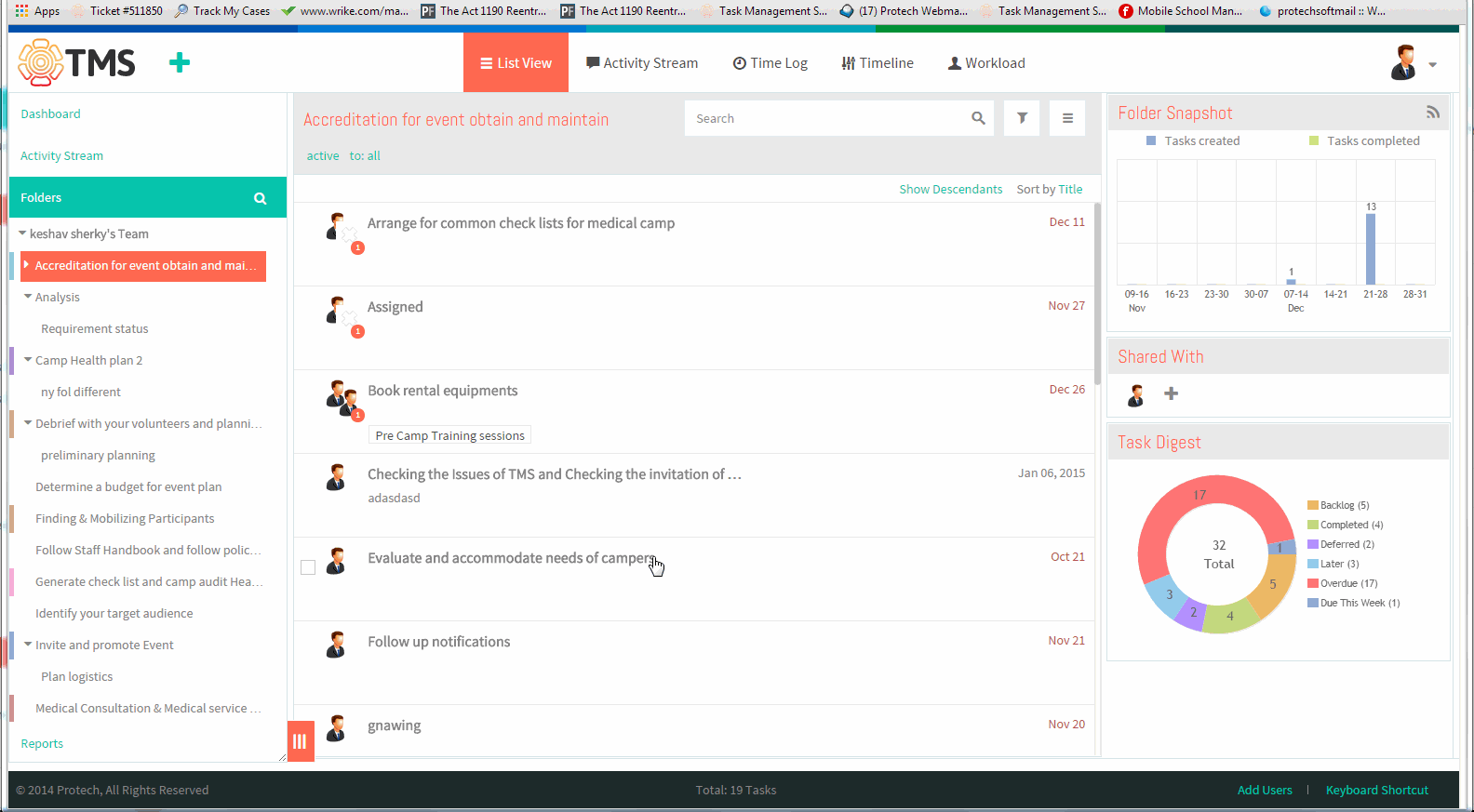
Task: Click assignee avatar for gnawing task
Action: tap(336, 728)
